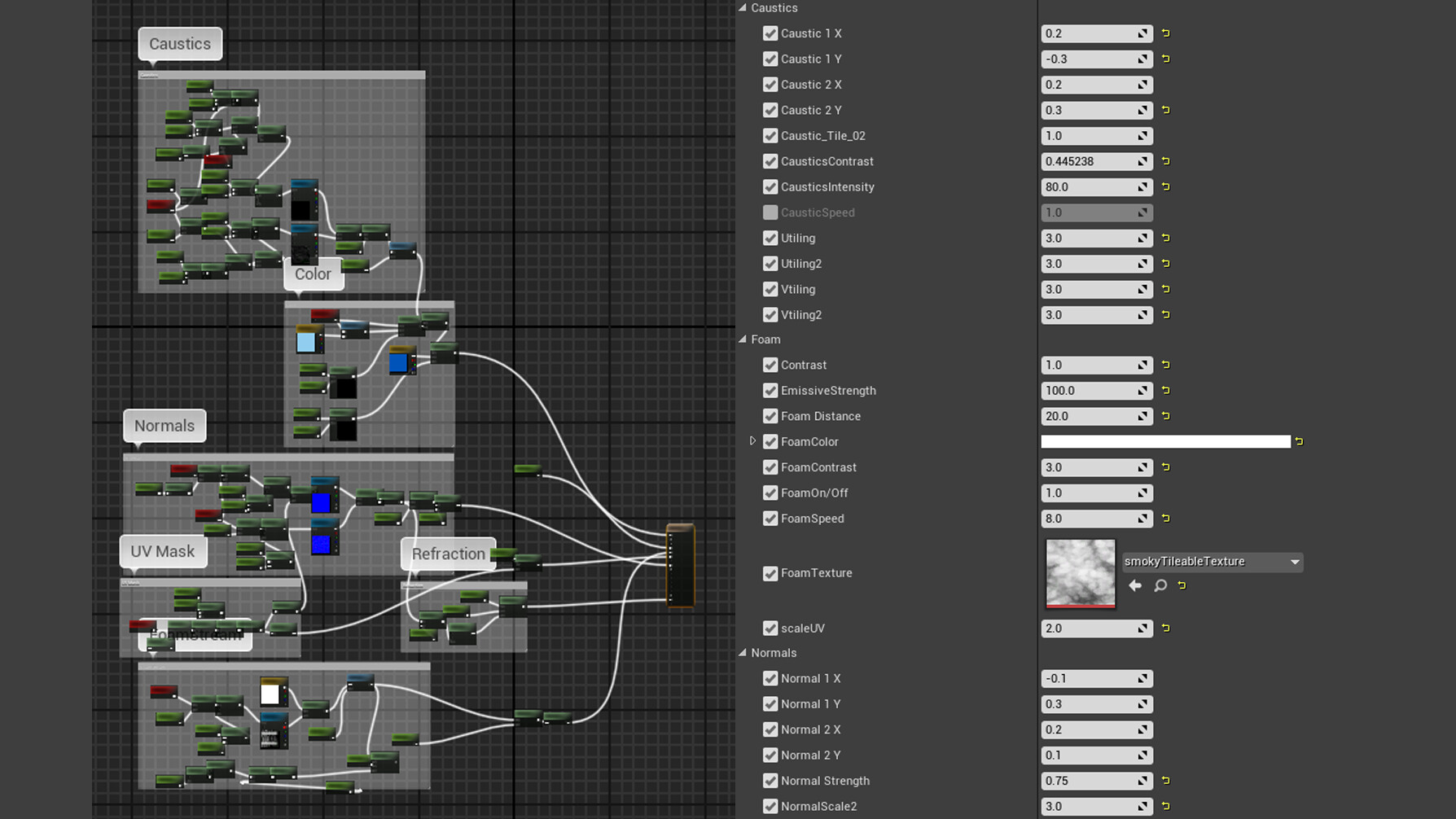Reset Caustic 1 X to default value
Screen dimensions: 1456x819
coord(1165,33)
